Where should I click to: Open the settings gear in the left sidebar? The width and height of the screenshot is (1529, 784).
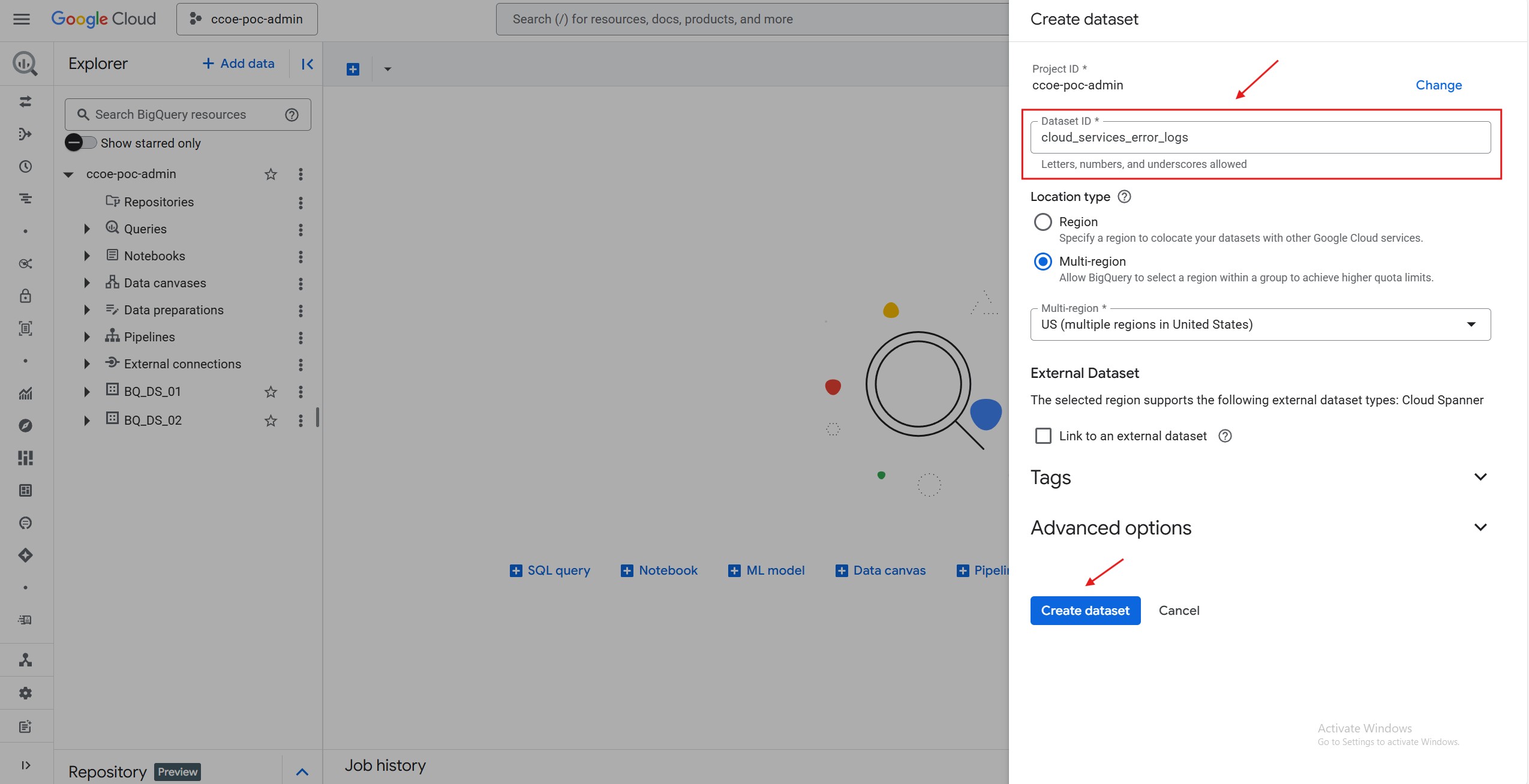pos(25,693)
